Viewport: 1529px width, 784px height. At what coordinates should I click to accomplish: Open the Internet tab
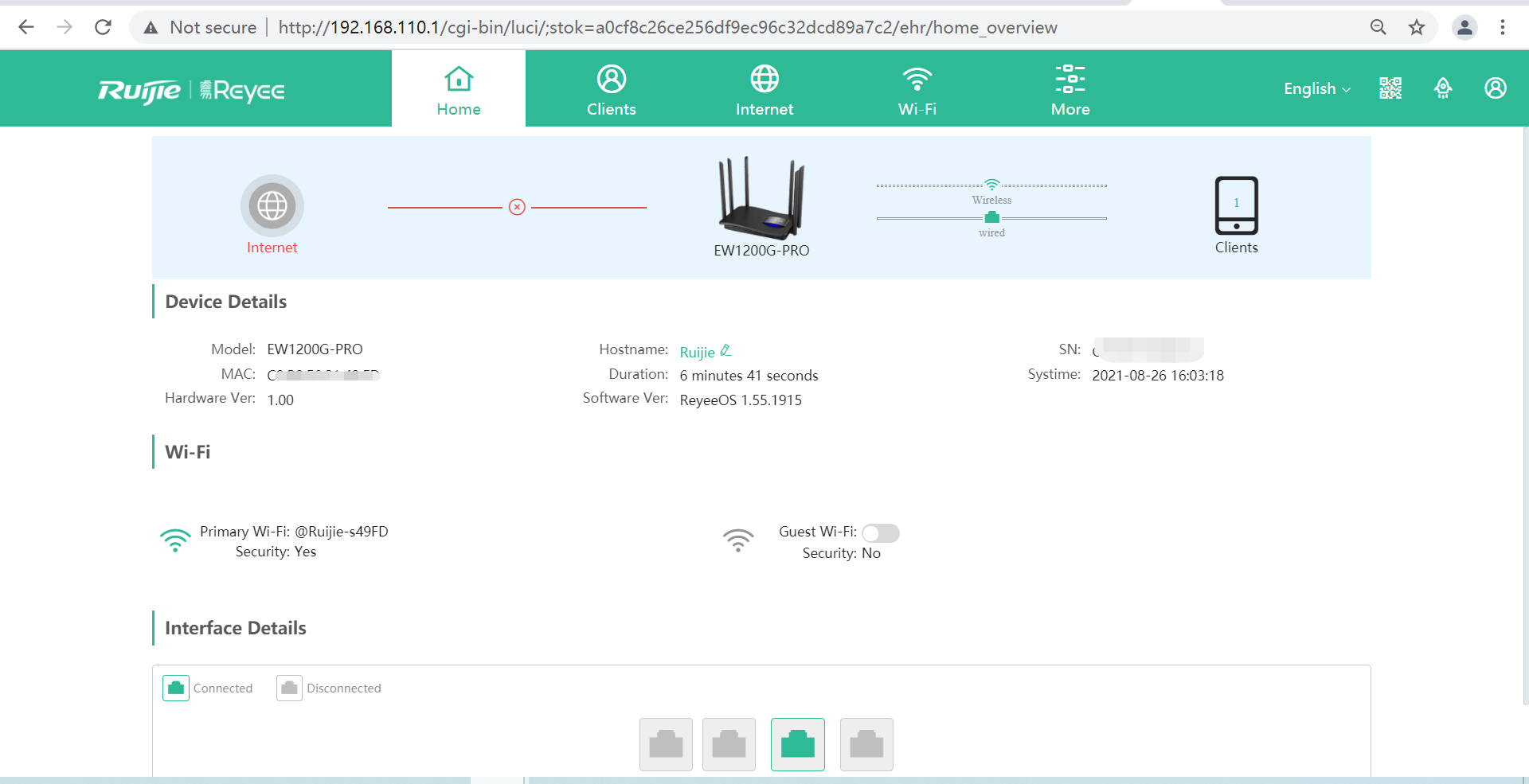(764, 89)
